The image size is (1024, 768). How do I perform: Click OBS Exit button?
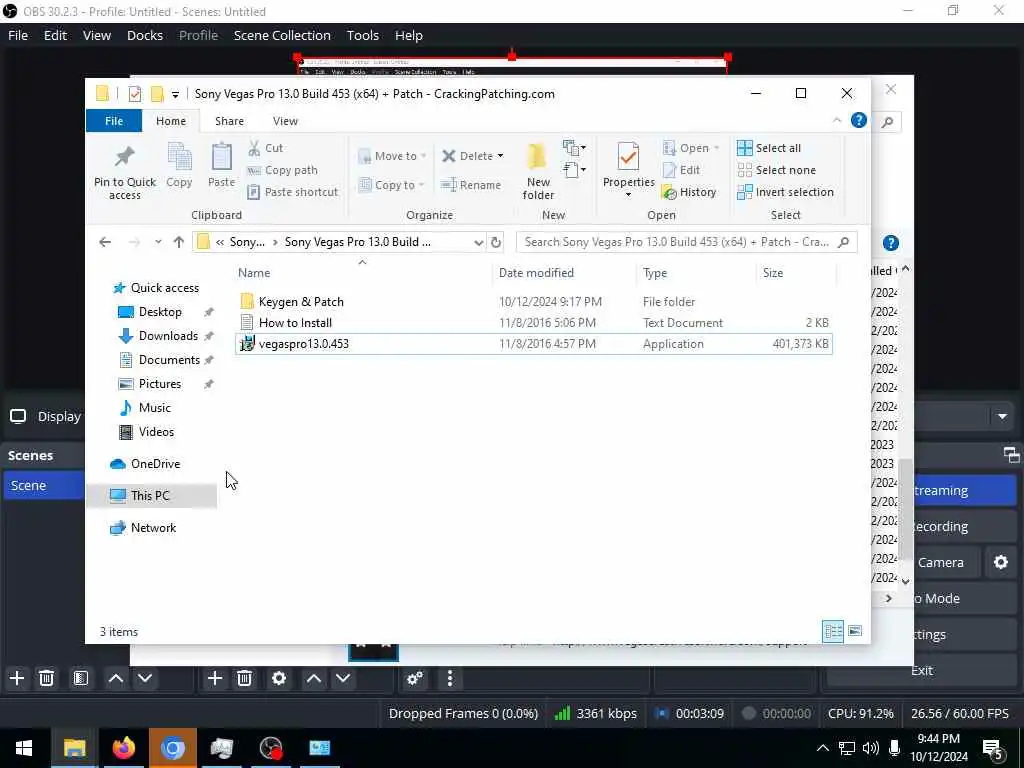(922, 671)
